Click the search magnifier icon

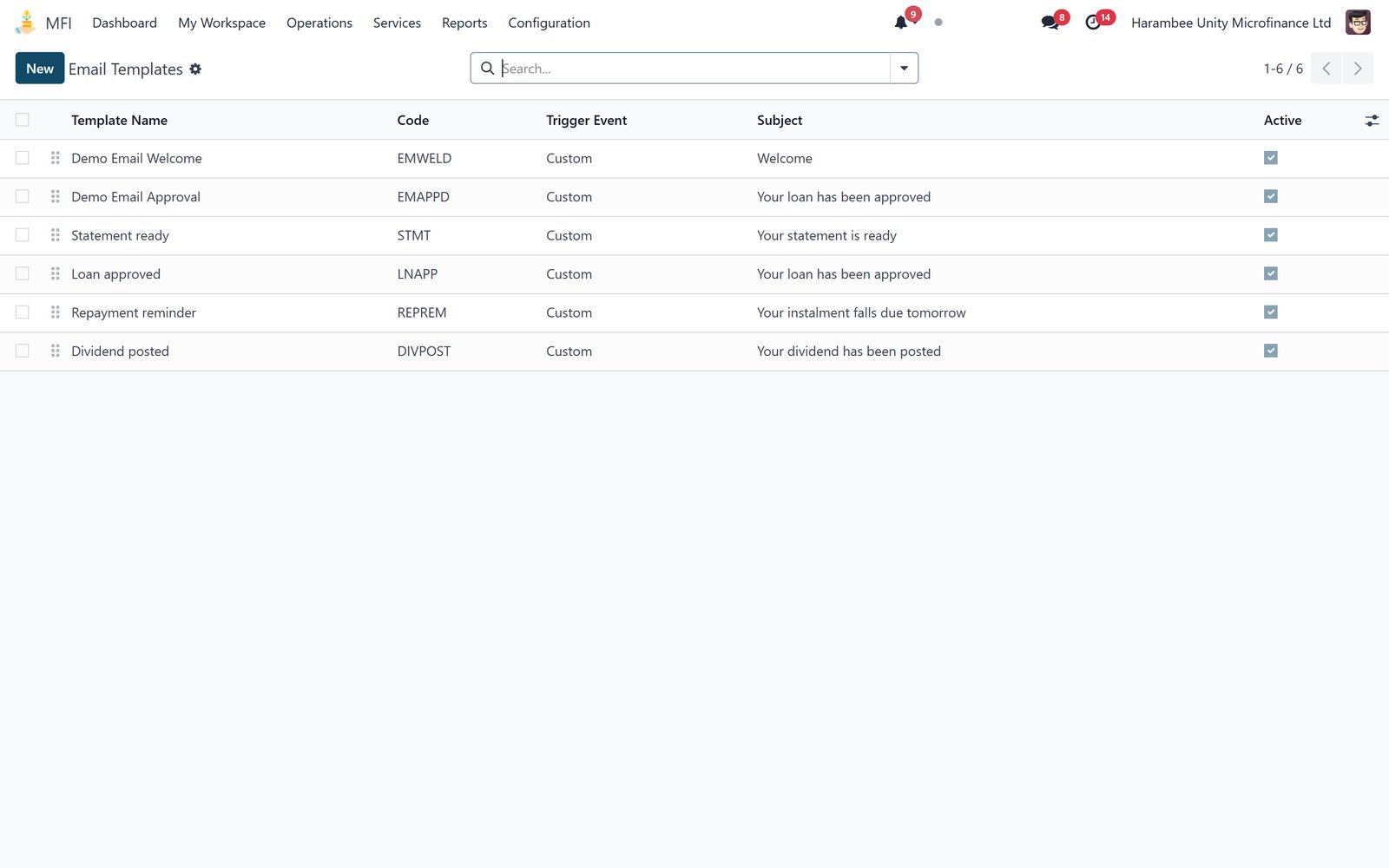(487, 69)
